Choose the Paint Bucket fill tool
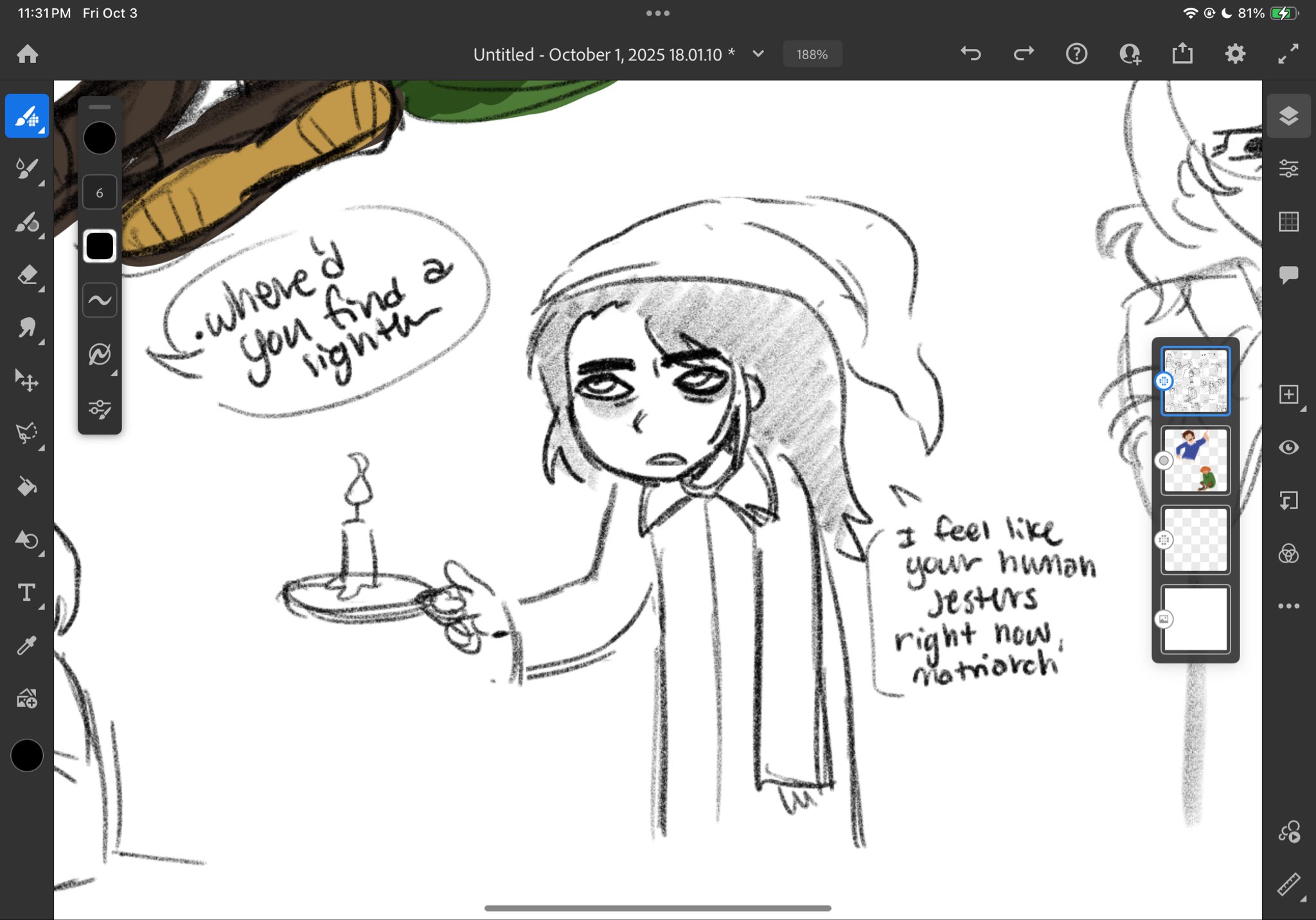Image resolution: width=1316 pixels, height=920 pixels. tap(27, 487)
